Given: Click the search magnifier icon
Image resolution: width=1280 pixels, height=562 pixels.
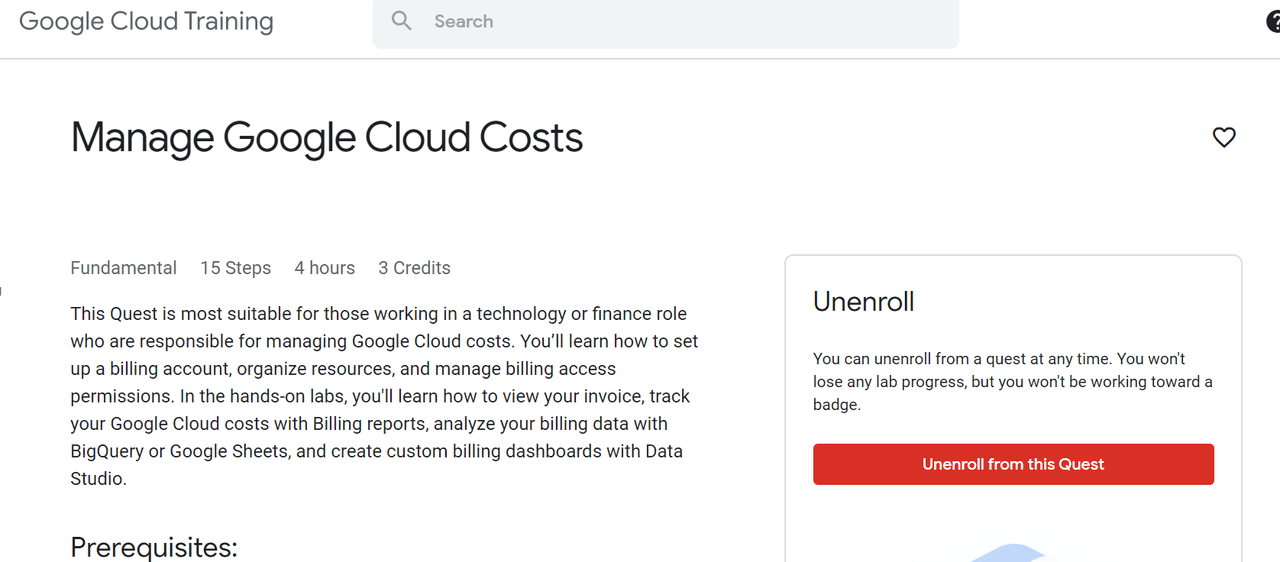Looking at the screenshot, I should pos(402,21).
